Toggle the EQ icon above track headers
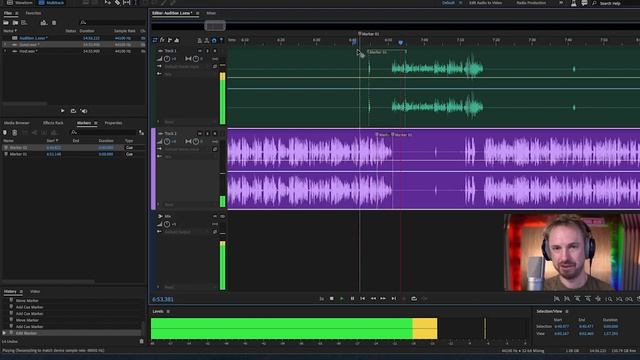The image size is (640, 360). click(177, 40)
